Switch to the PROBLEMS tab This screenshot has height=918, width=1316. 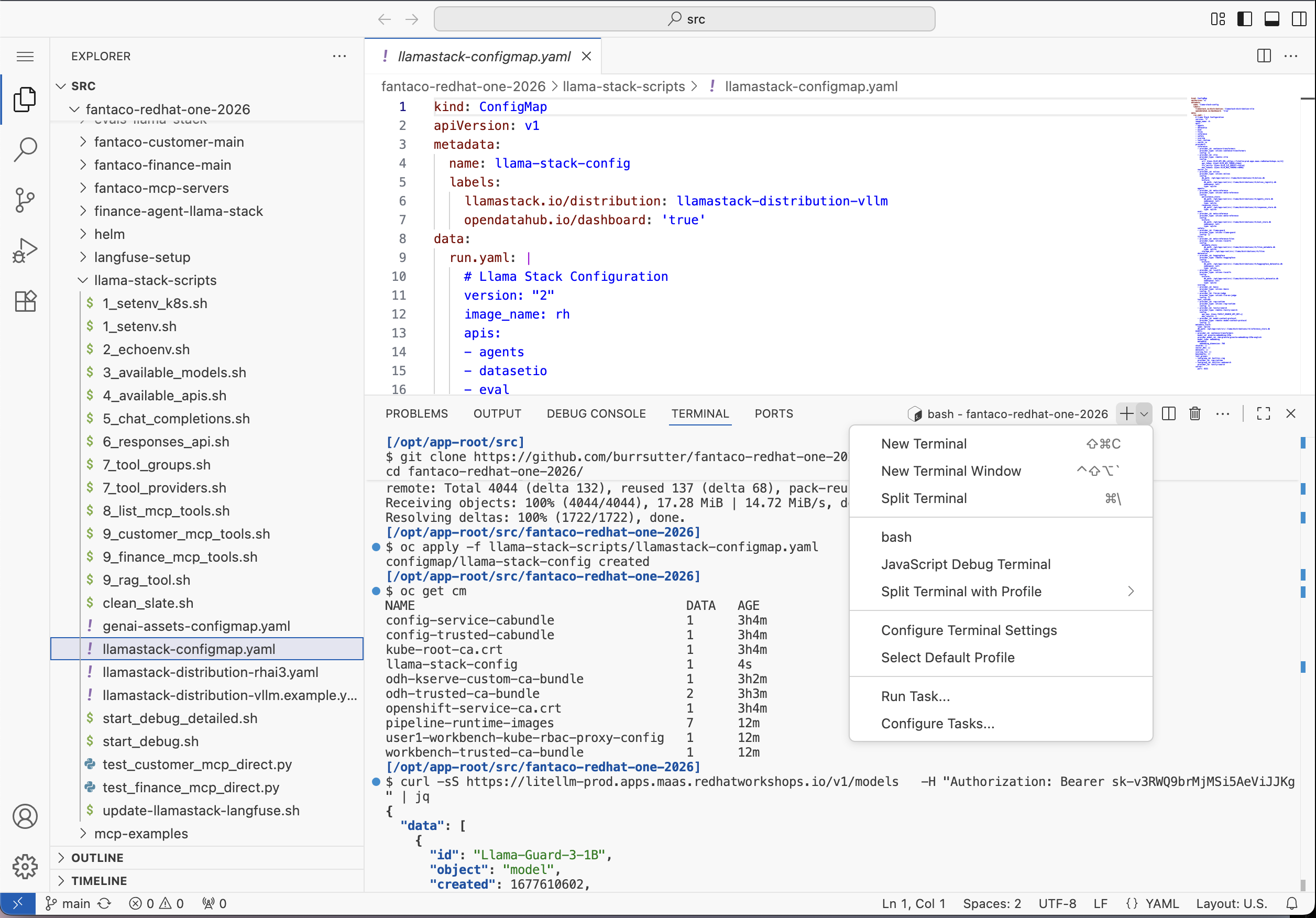416,413
